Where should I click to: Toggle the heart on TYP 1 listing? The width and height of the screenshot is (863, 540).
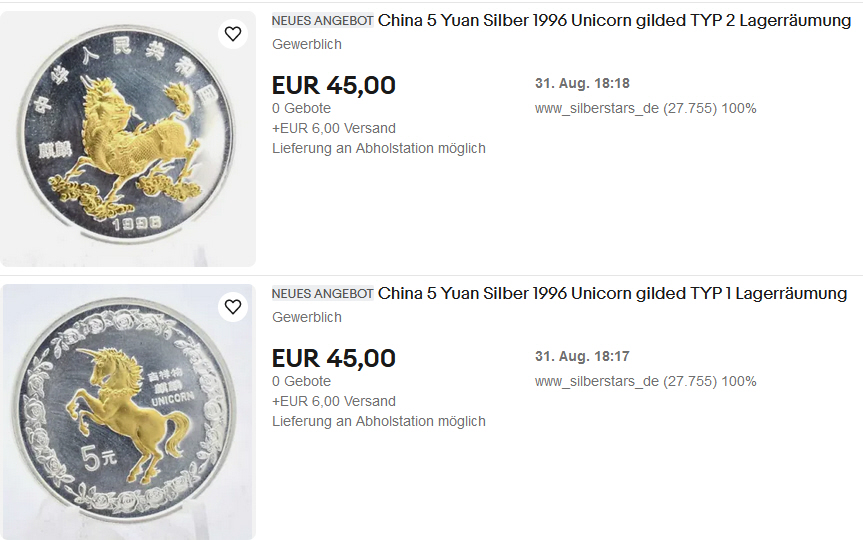click(x=233, y=307)
